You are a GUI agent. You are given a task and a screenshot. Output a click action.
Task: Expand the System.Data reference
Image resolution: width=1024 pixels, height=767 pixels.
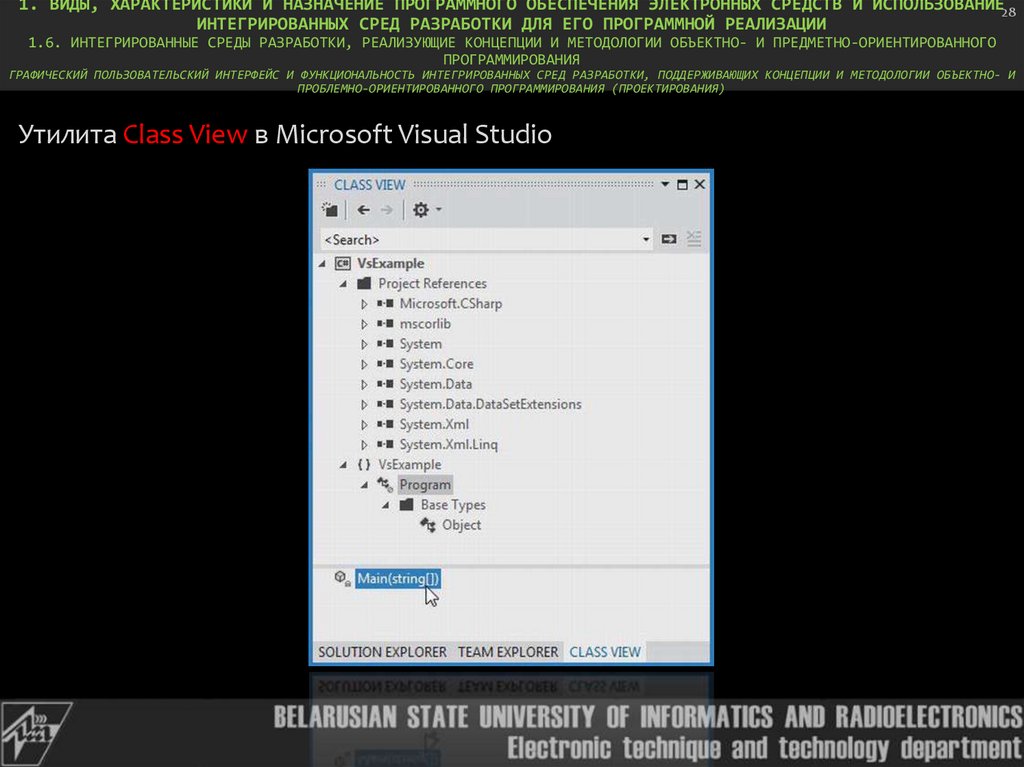coord(364,385)
